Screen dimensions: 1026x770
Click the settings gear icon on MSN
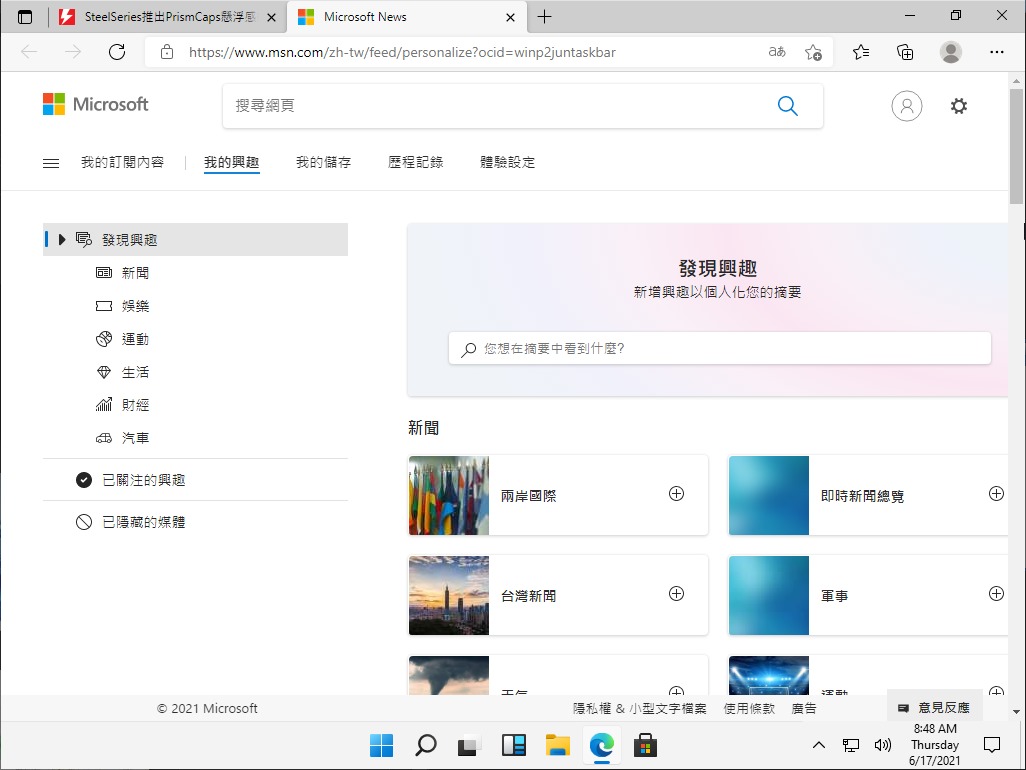point(958,106)
